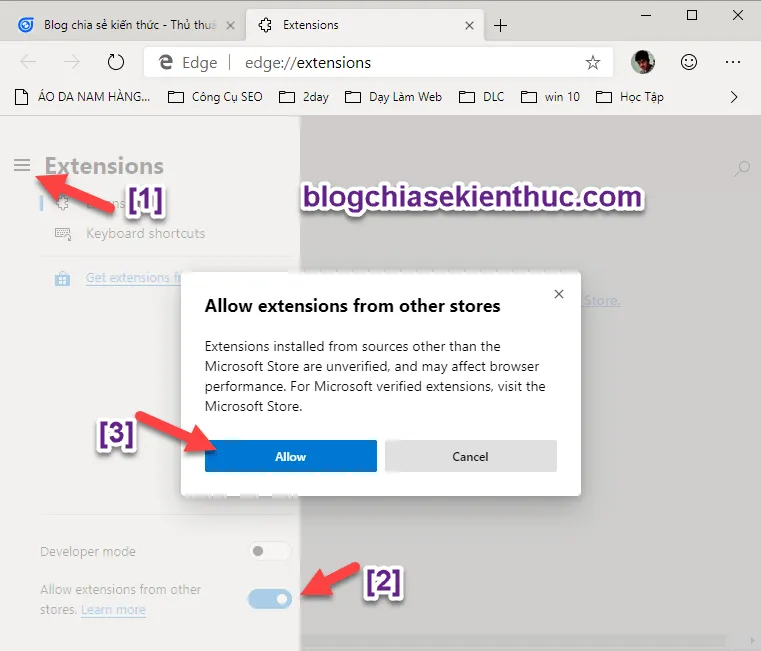Image resolution: width=761 pixels, height=651 pixels.
Task: Click the horizontal scrollbar at page bottom
Action: [x=513, y=640]
